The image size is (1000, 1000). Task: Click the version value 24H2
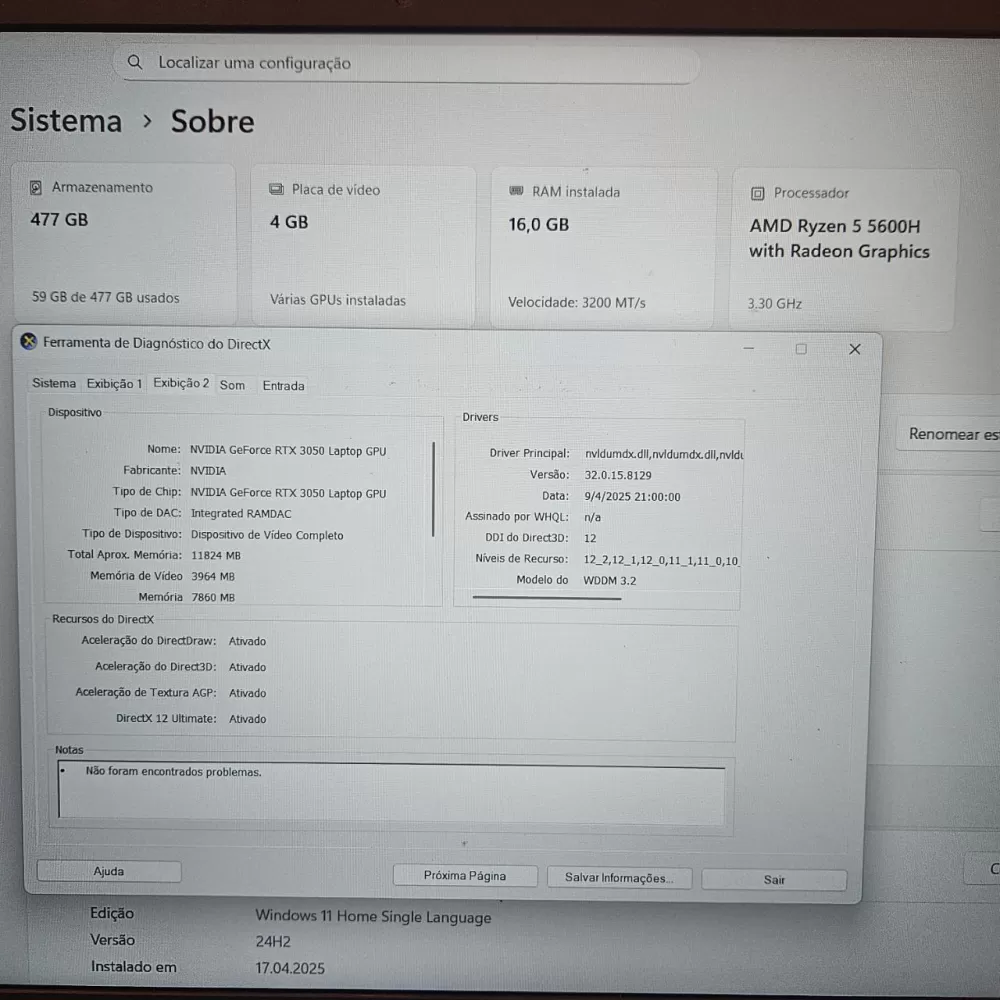pyautogui.click(x=273, y=941)
